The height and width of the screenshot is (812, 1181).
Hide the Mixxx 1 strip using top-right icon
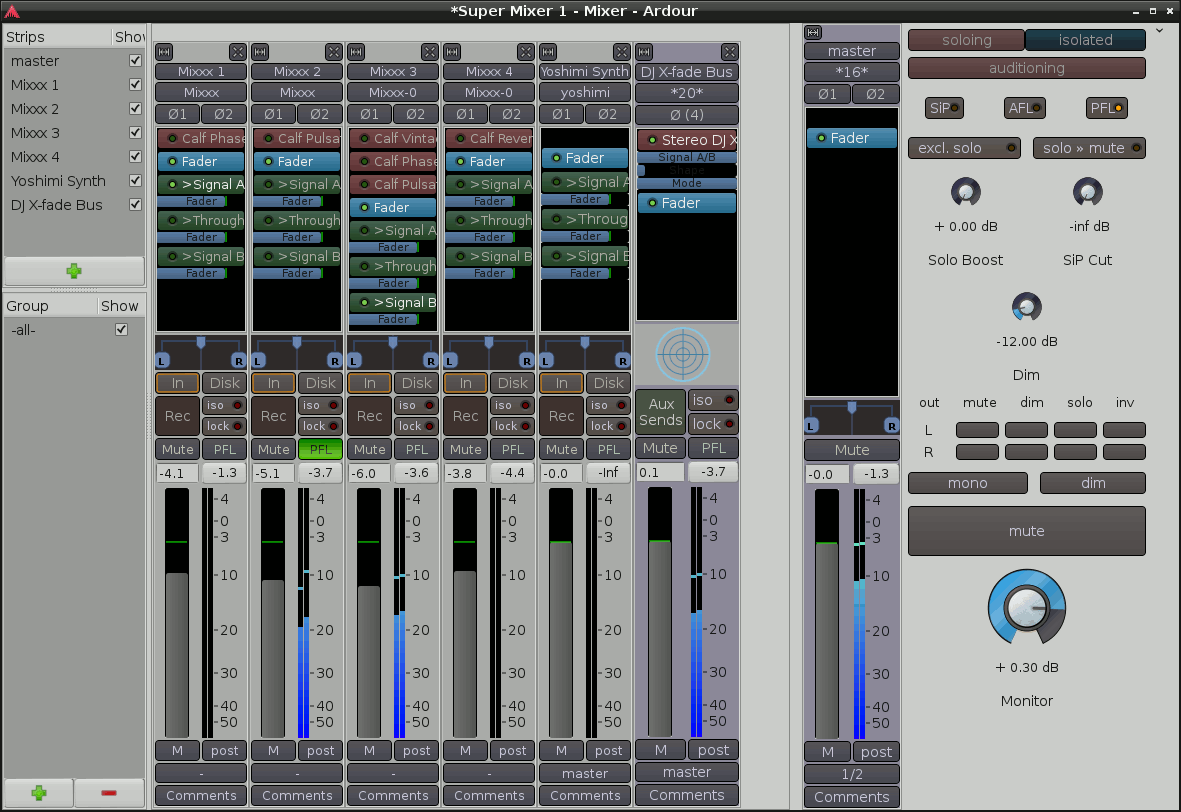237,51
